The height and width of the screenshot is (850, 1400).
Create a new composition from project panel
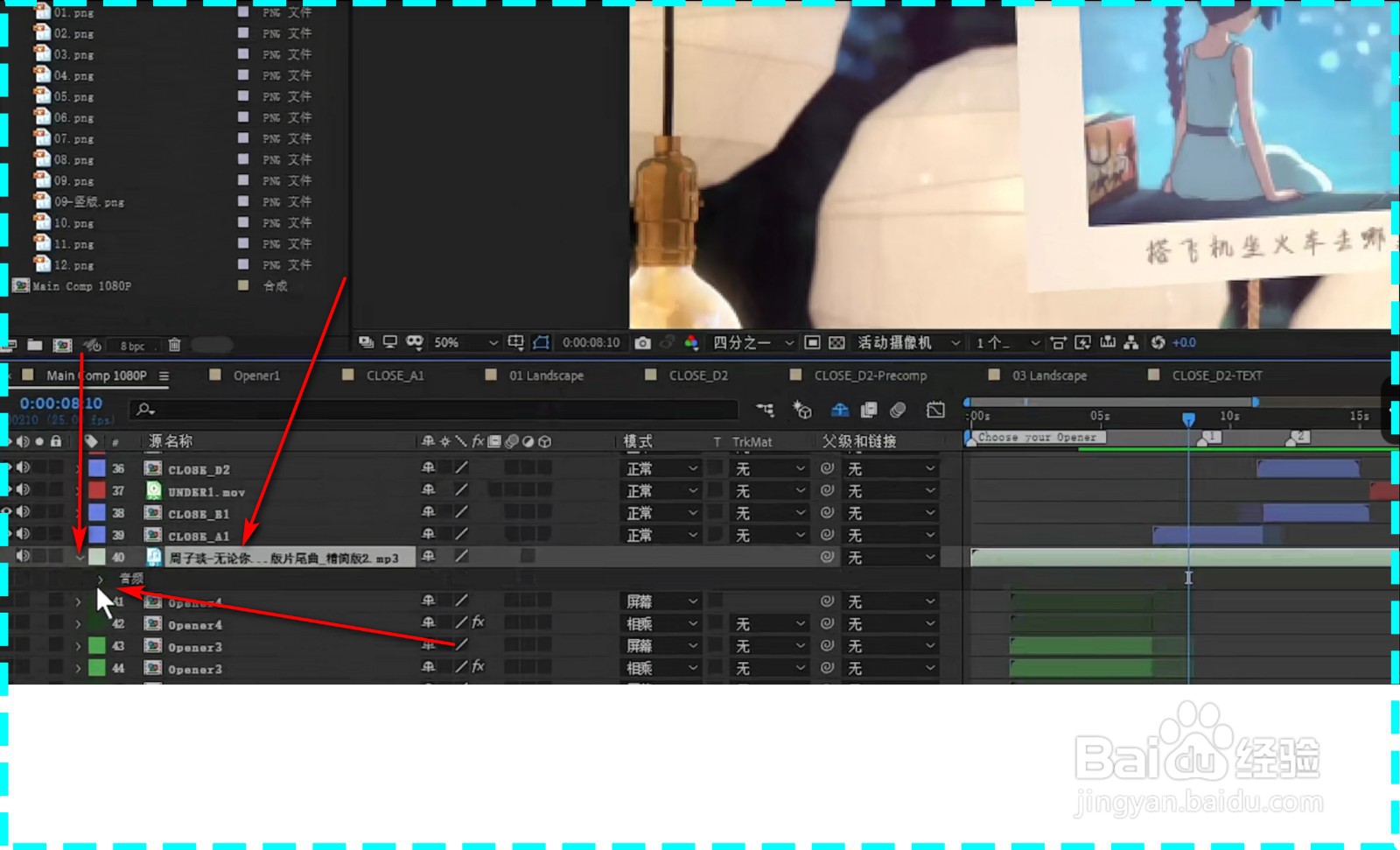63,345
